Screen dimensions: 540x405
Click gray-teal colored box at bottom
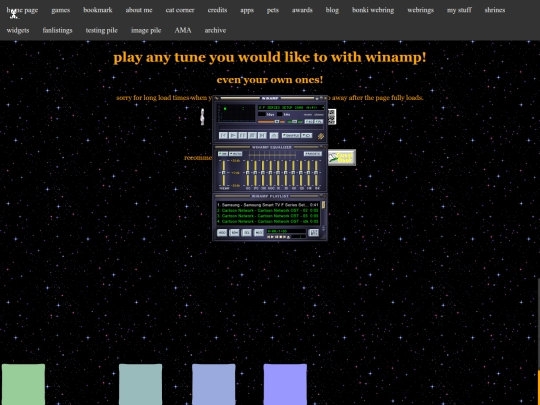coord(141,384)
